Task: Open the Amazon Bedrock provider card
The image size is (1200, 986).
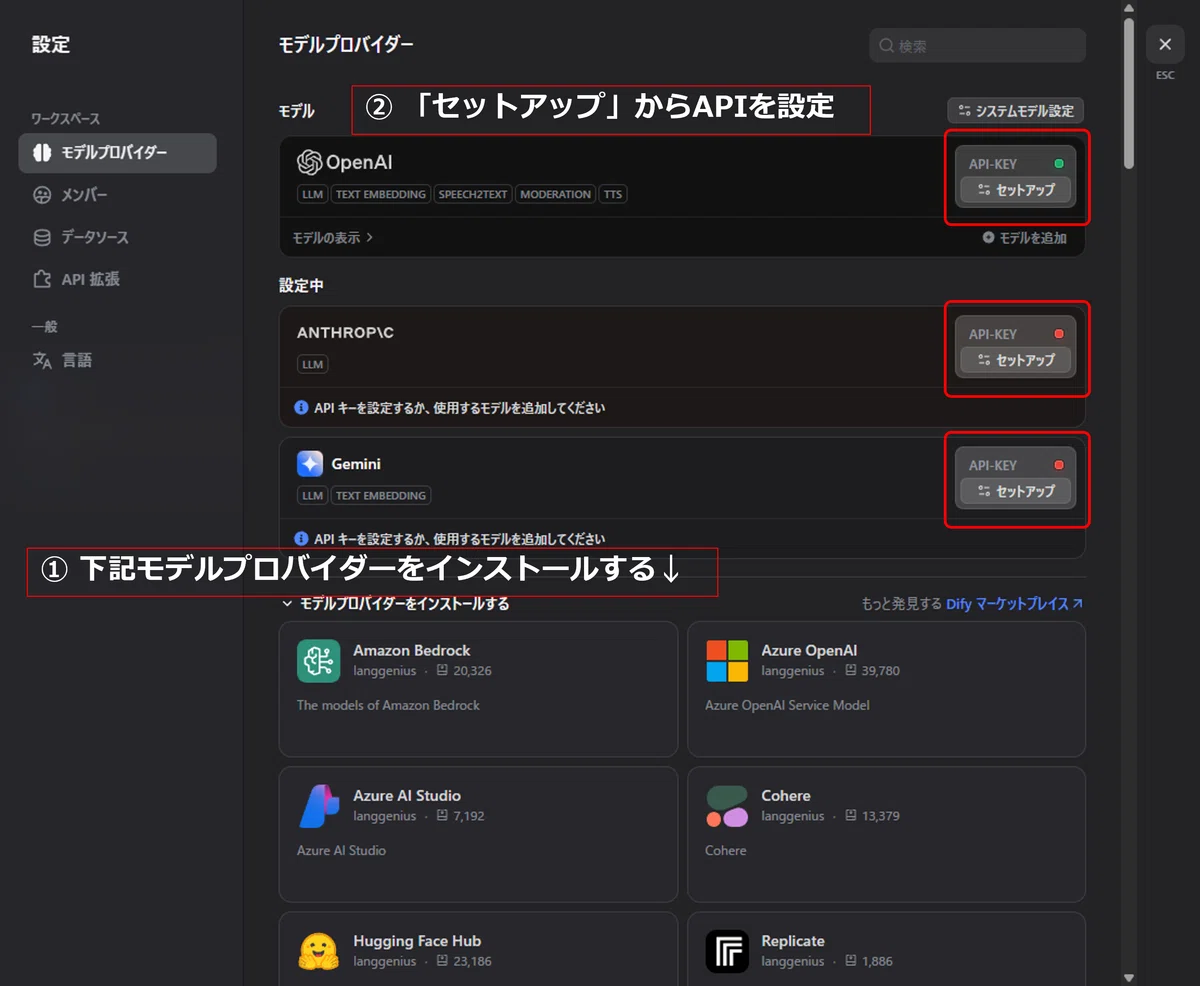Action: pyautogui.click(x=478, y=689)
